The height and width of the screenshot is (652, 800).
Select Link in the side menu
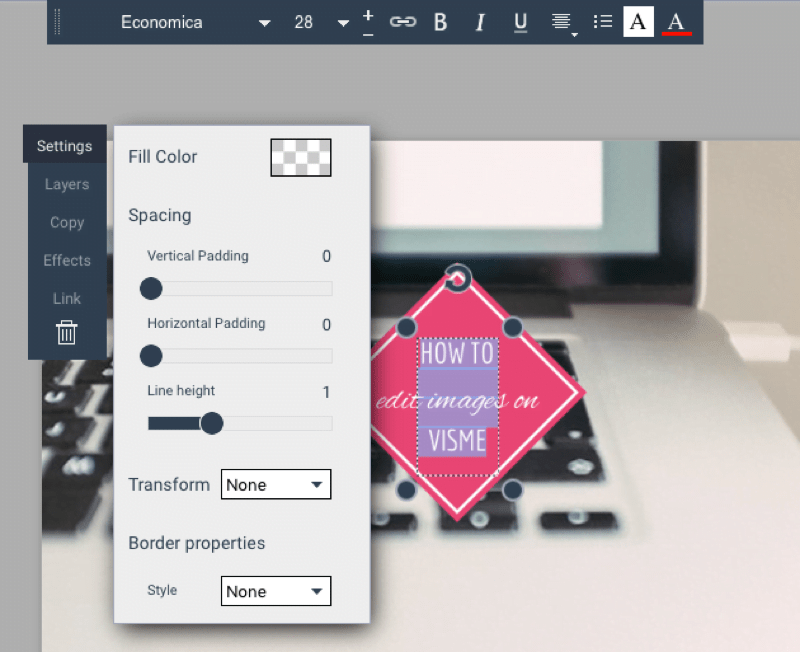click(x=67, y=298)
